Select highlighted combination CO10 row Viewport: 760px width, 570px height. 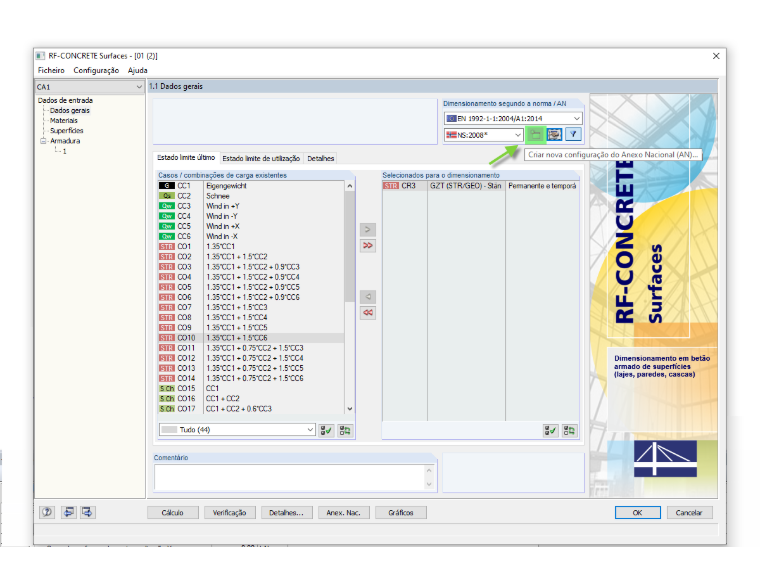pyautogui.click(x=251, y=338)
